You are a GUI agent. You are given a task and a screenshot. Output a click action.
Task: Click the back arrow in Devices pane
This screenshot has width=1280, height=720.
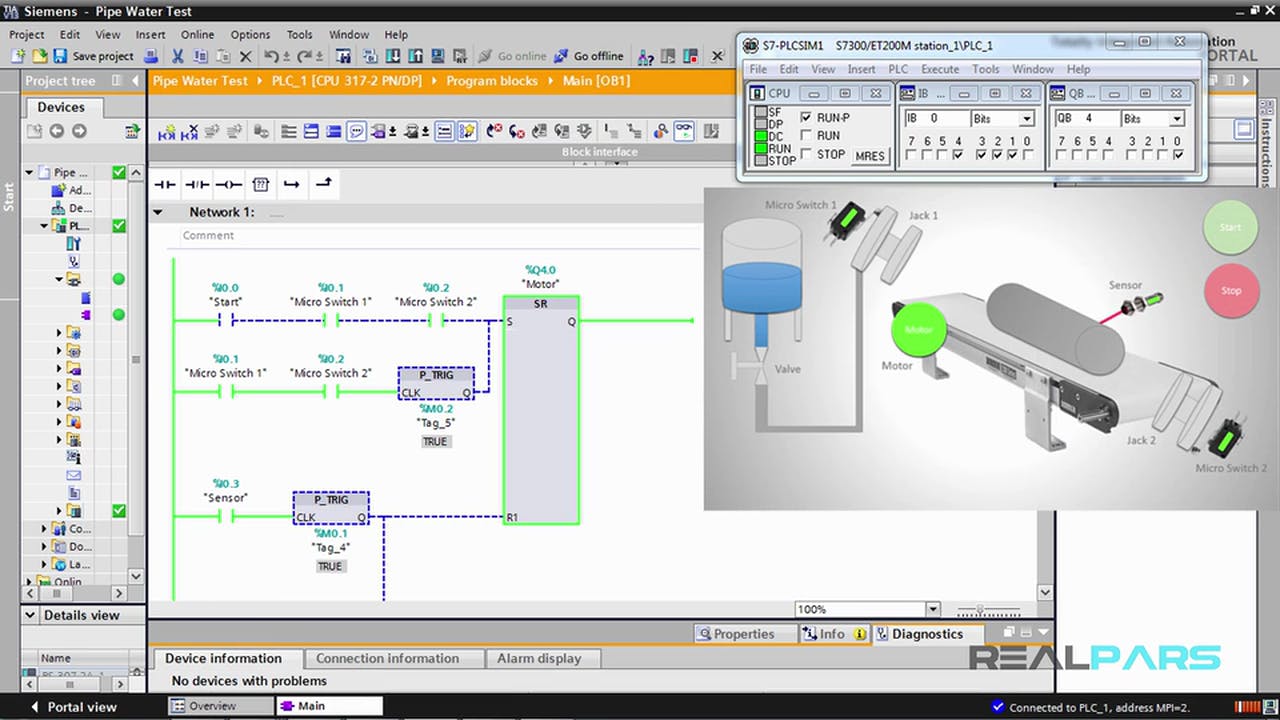(x=56, y=131)
